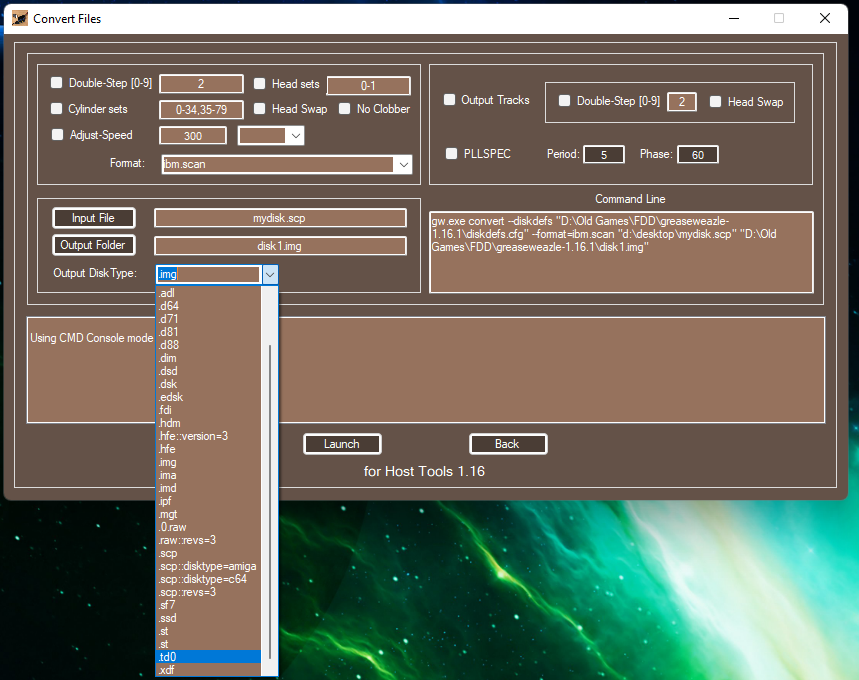Tick the Adjust-Speed checkbox

pyautogui.click(x=57, y=135)
